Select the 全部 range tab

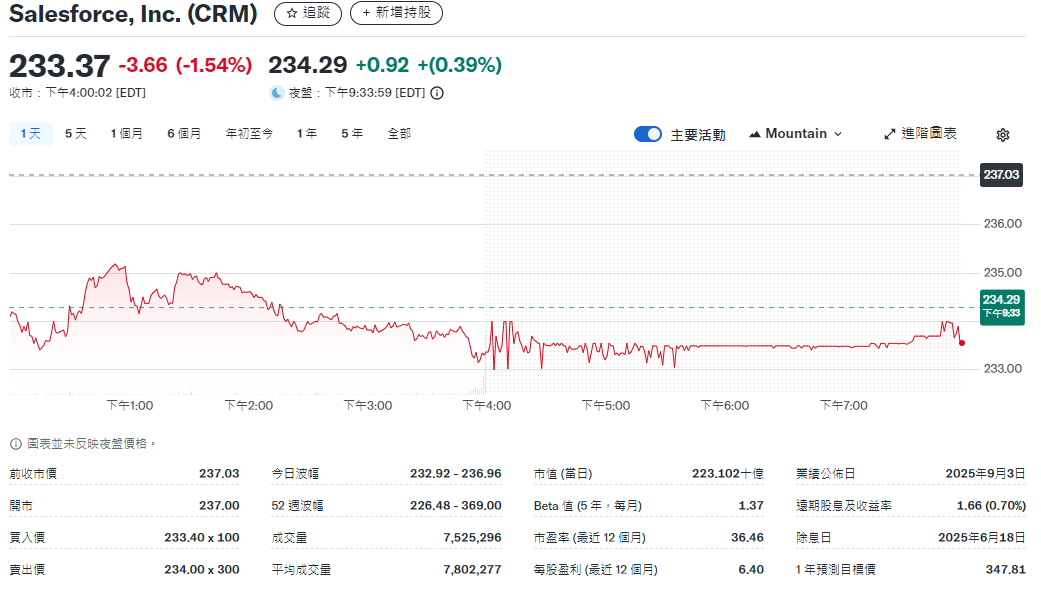(399, 133)
